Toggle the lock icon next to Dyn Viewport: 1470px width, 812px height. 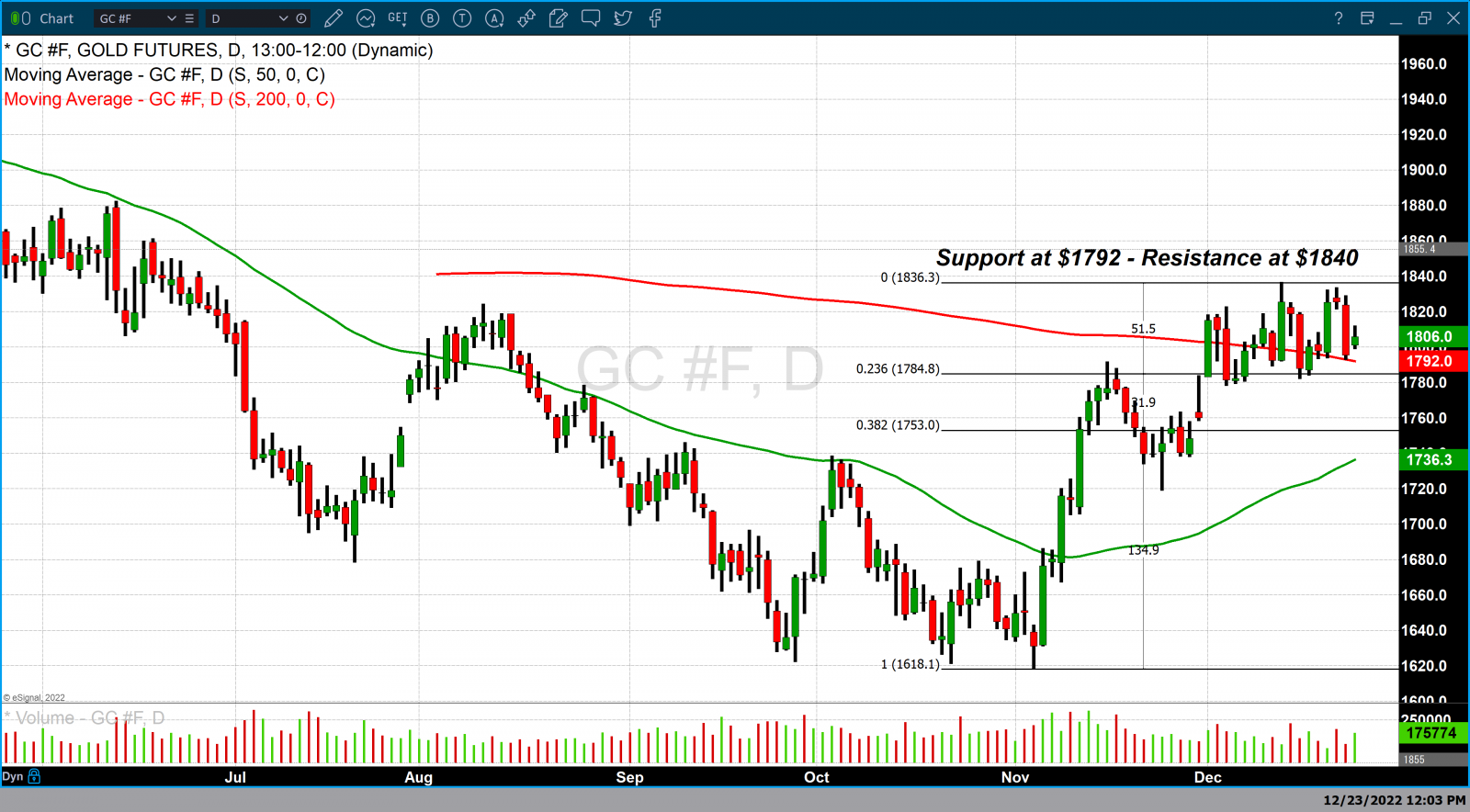[x=34, y=776]
